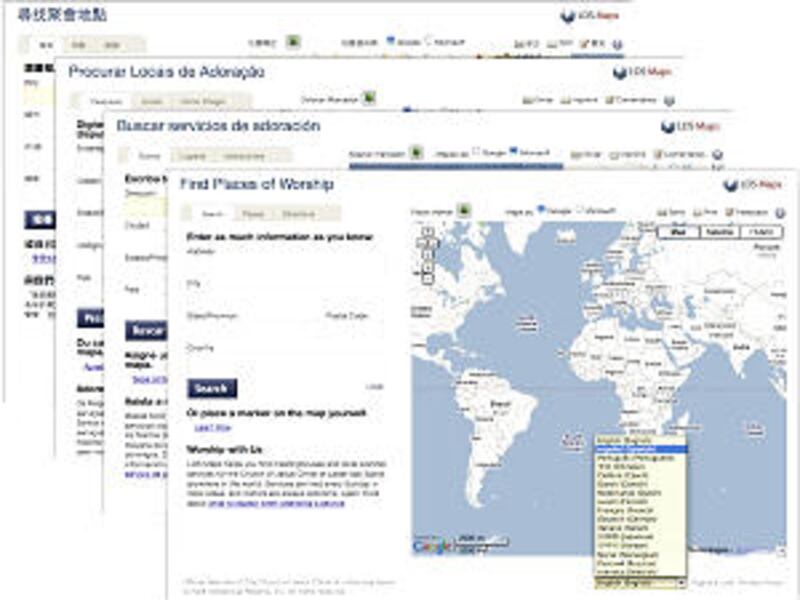This screenshot has height=600, width=800.
Task: Select Microsoft radio in Buscar servicios window
Action: 514,151
